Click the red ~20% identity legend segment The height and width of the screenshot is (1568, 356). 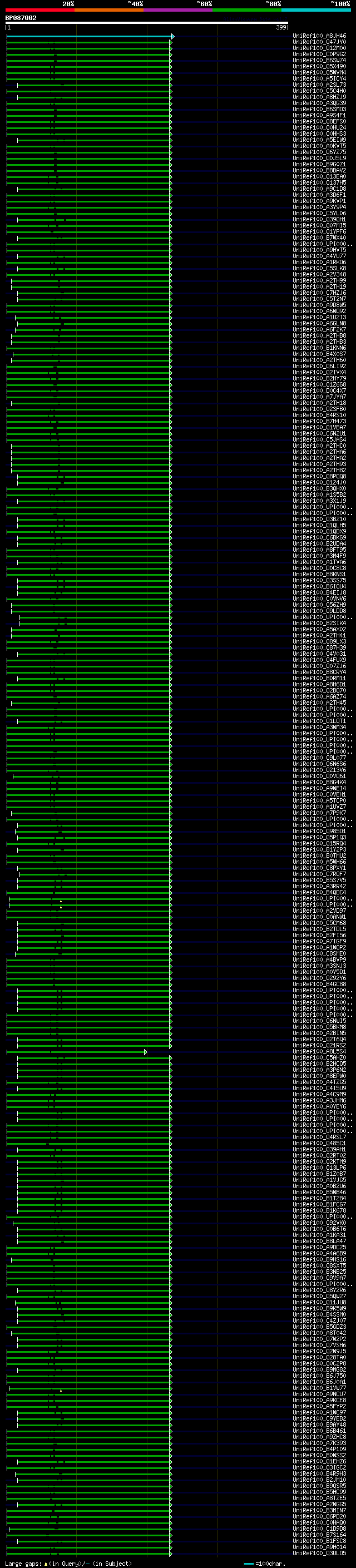coord(40,10)
